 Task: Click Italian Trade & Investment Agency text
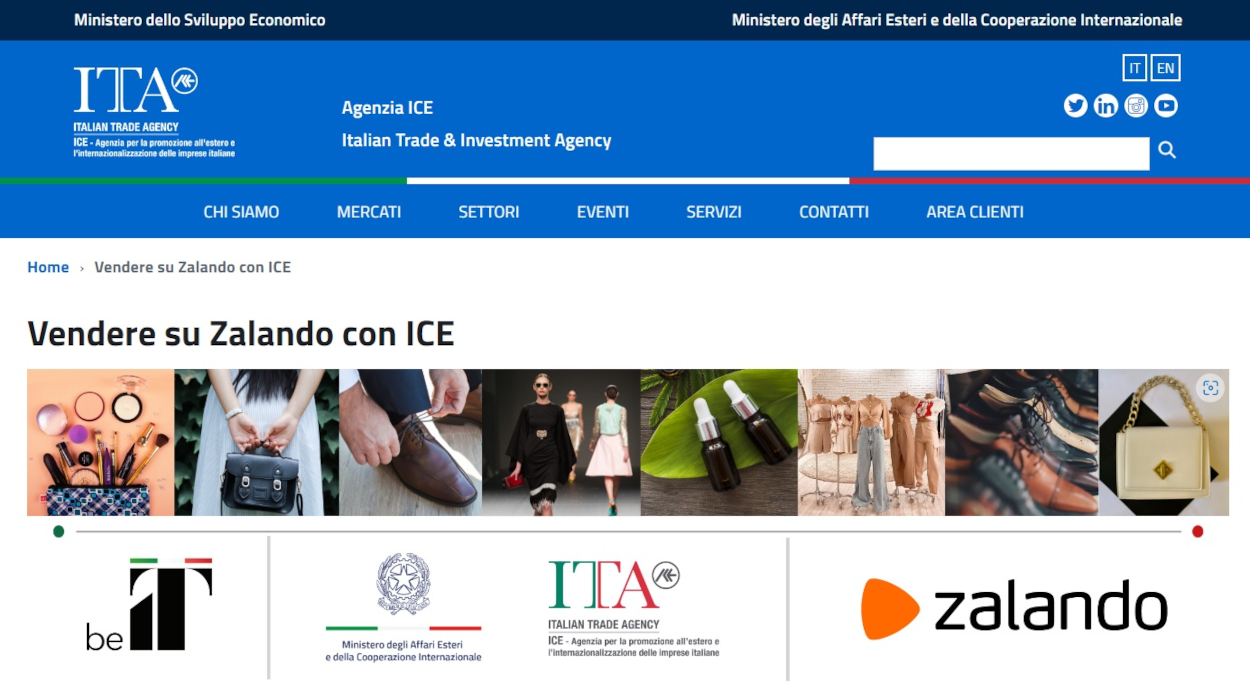click(x=476, y=140)
